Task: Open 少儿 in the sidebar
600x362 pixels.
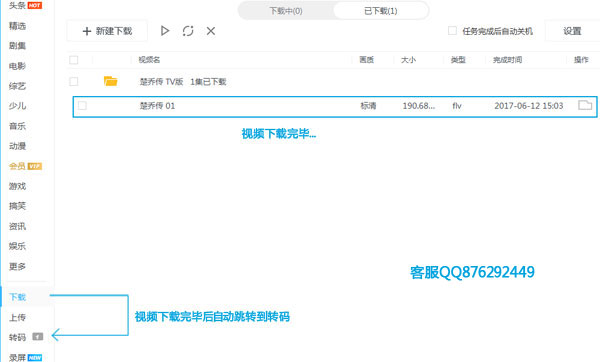Action: pos(17,106)
